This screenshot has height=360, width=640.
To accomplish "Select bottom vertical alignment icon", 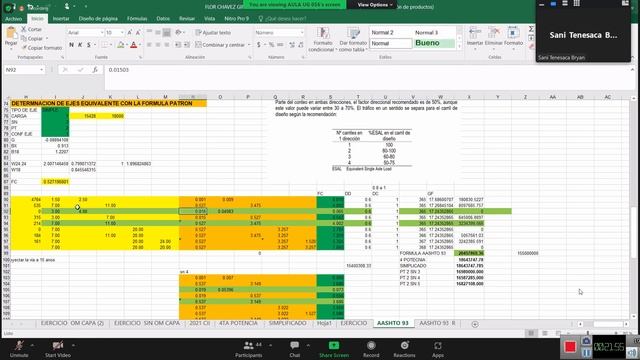I will [167, 33].
